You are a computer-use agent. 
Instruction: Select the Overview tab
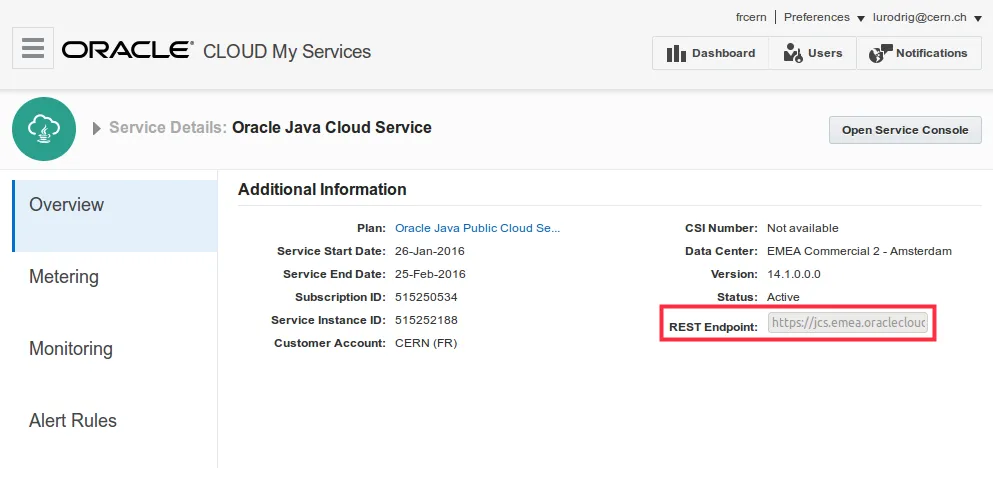pos(115,215)
